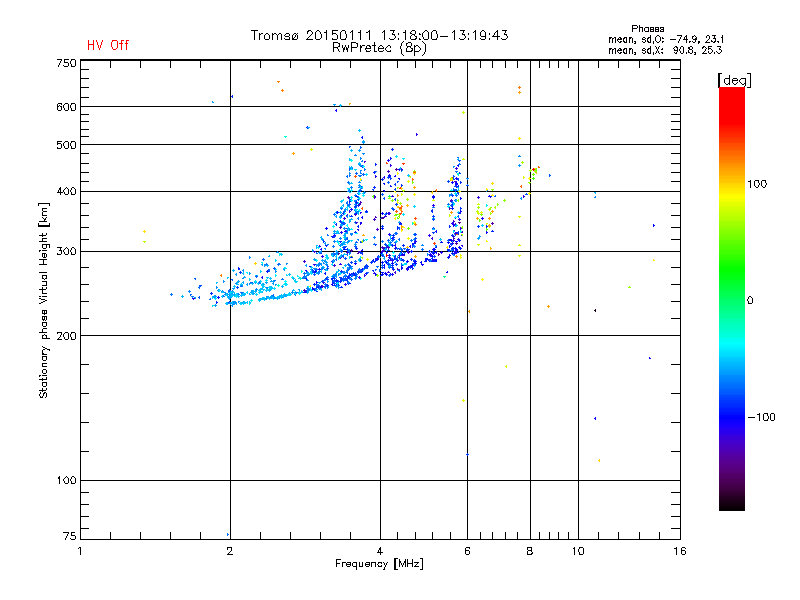This screenshot has width=800, height=600.
Task: Click the red 'HV Off' label
Action: click(108, 45)
